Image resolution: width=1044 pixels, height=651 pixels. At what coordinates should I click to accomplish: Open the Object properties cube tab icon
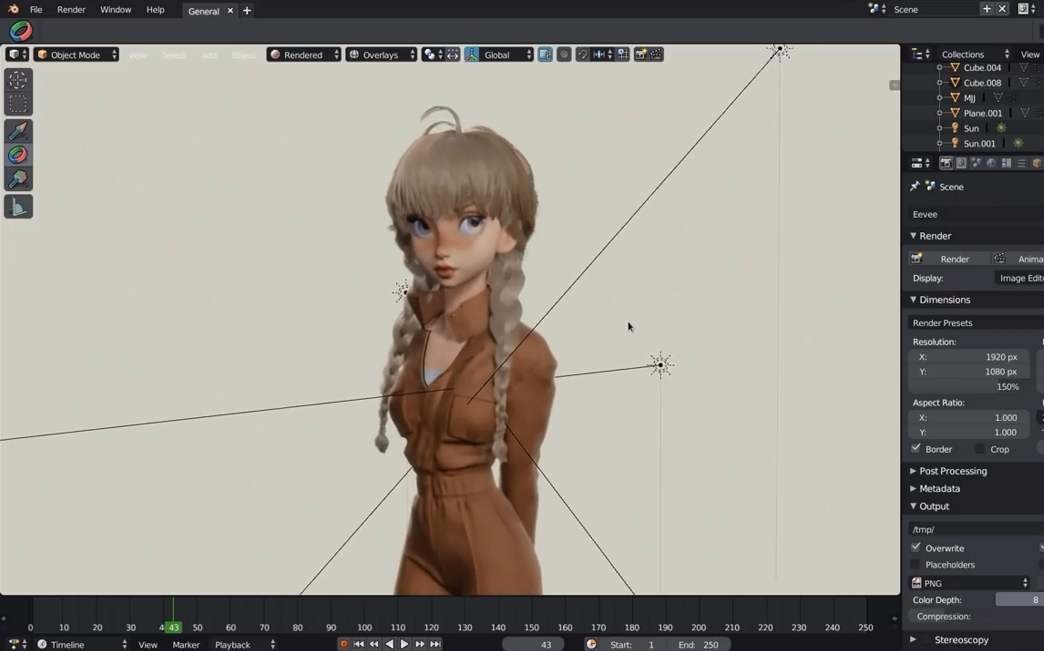tap(1037, 162)
